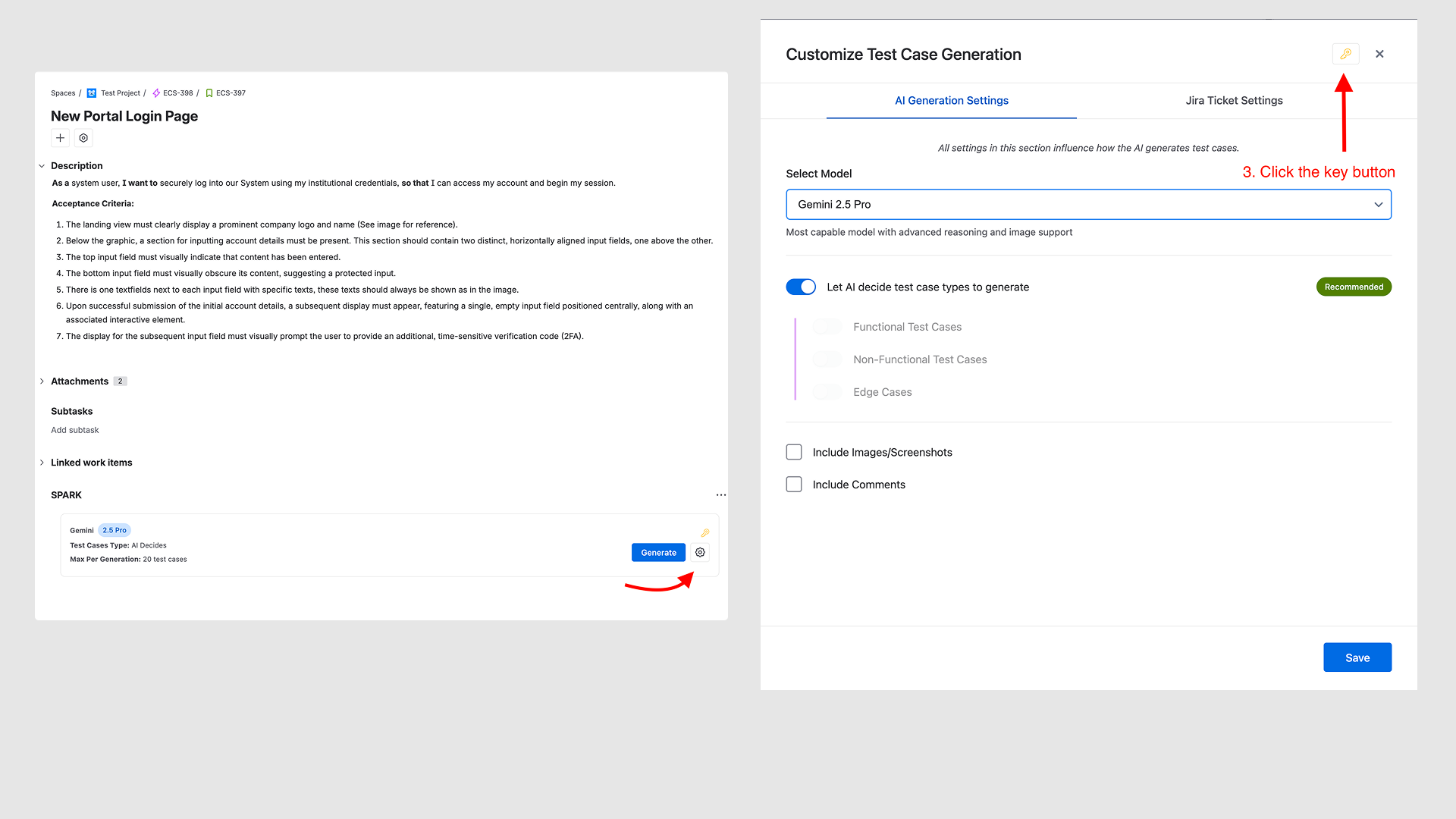
Task: Click the green ECS-397 bookmark icon
Action: [x=209, y=93]
